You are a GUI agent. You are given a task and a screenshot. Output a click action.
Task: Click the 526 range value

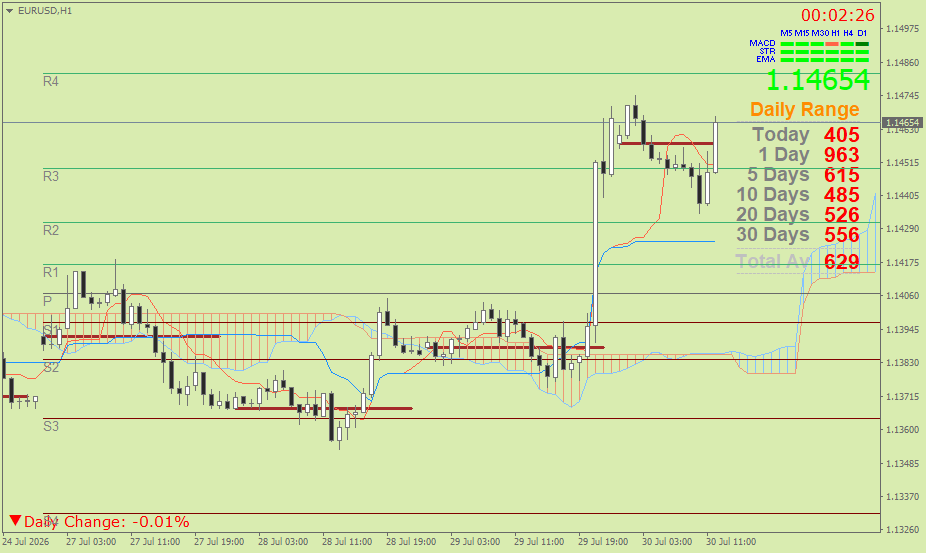point(842,215)
